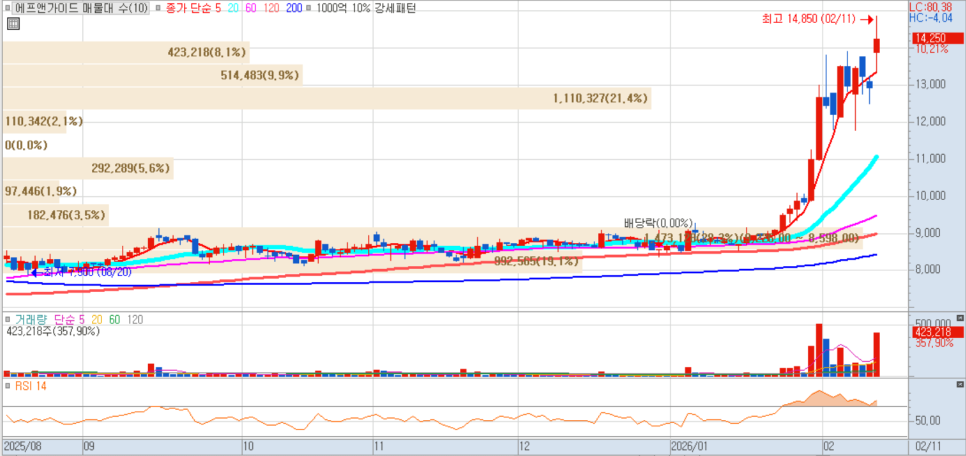Open the data grid table icon
Screen dimensions: 966x456
tap(13, 24)
